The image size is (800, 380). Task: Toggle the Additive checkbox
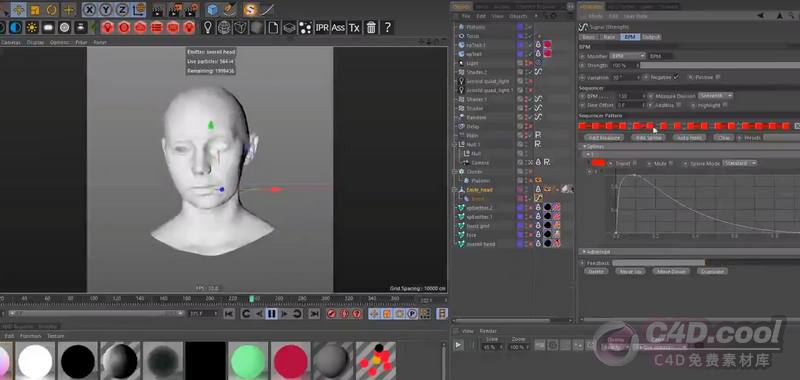[x=678, y=105]
